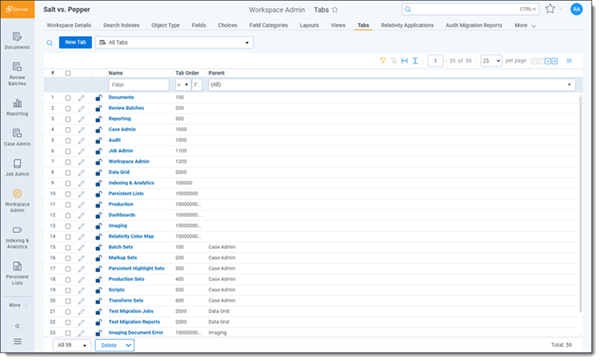Select the Data Grid row checkbox
600x361 pixels.
coord(68,173)
